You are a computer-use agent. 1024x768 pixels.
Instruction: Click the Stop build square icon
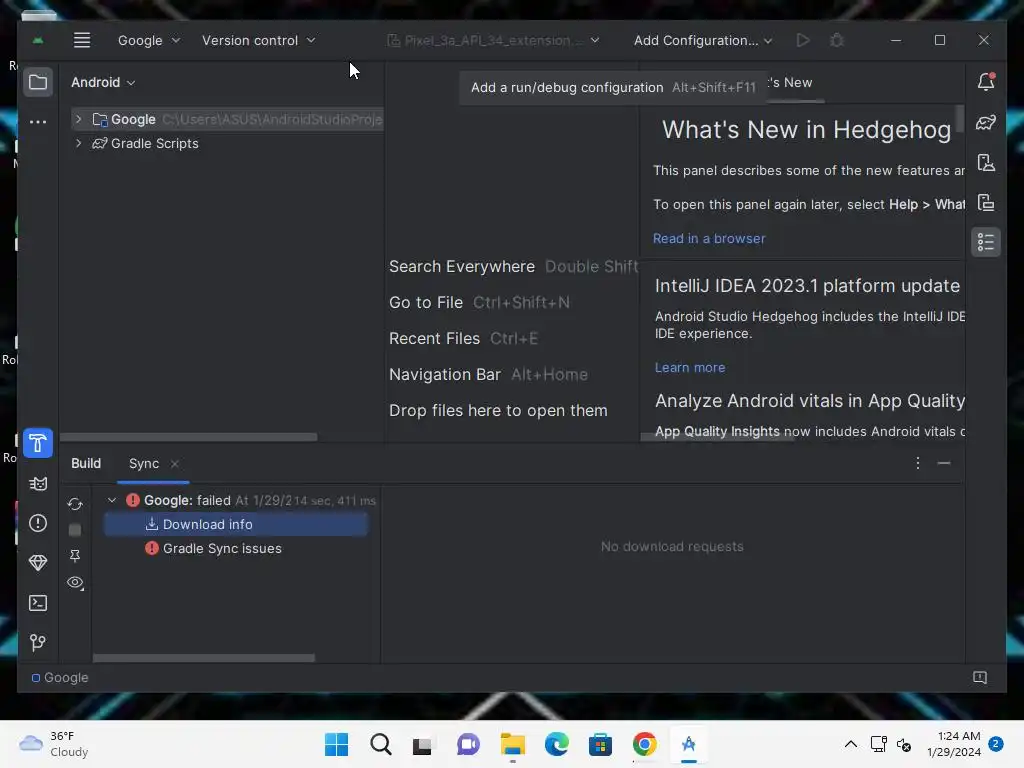(75, 530)
